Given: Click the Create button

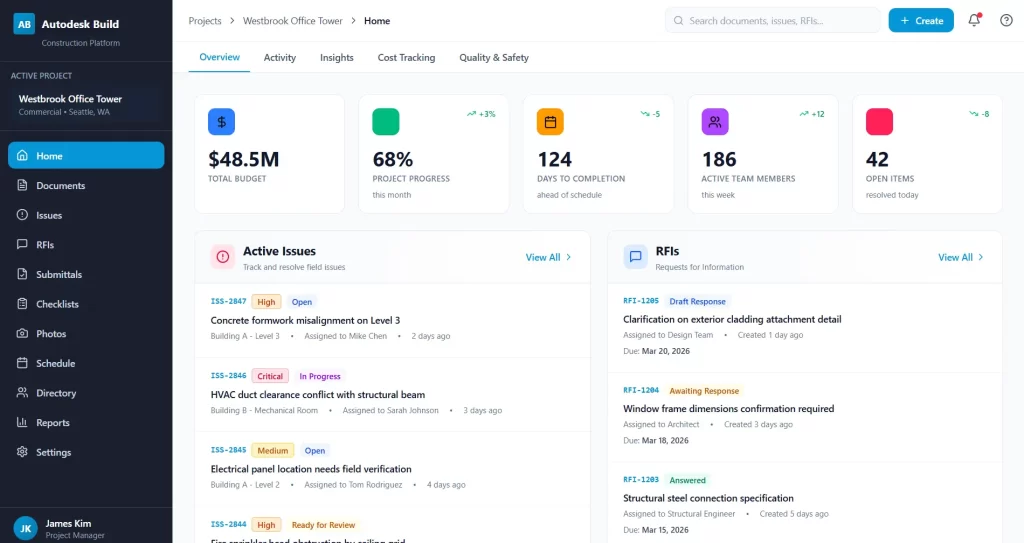Looking at the screenshot, I should (x=920, y=20).
